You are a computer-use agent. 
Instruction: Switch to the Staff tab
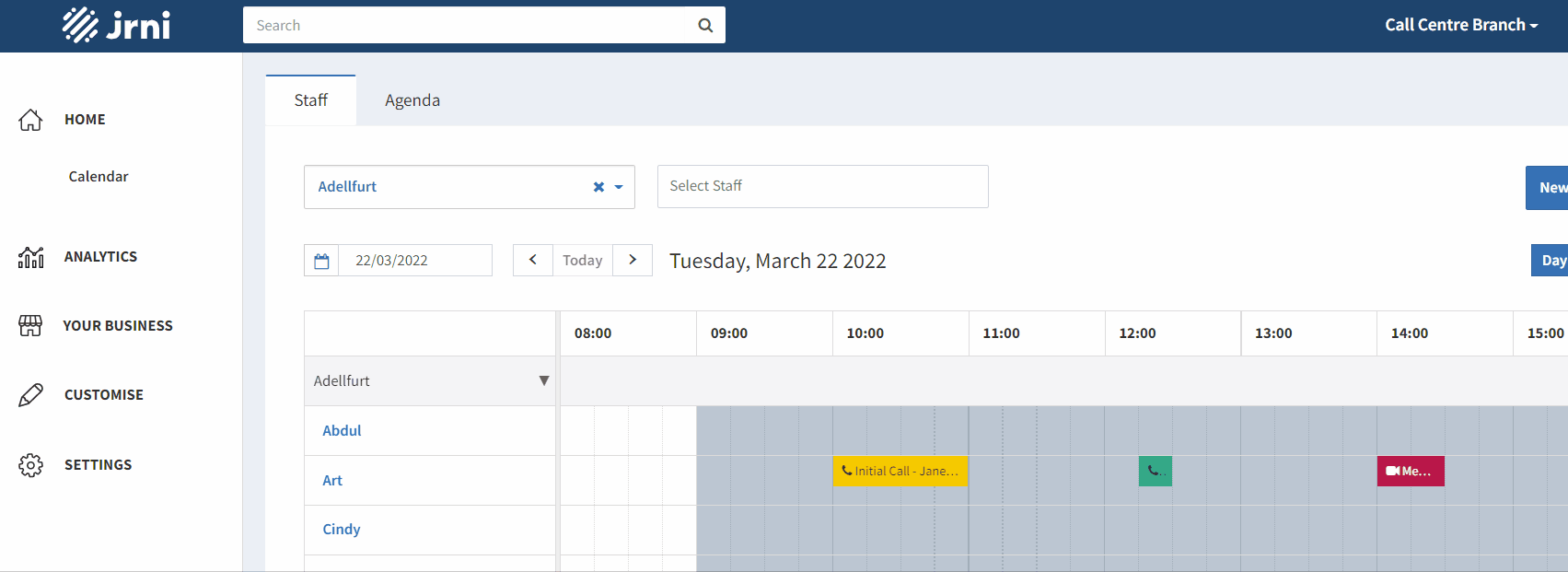[x=311, y=100]
